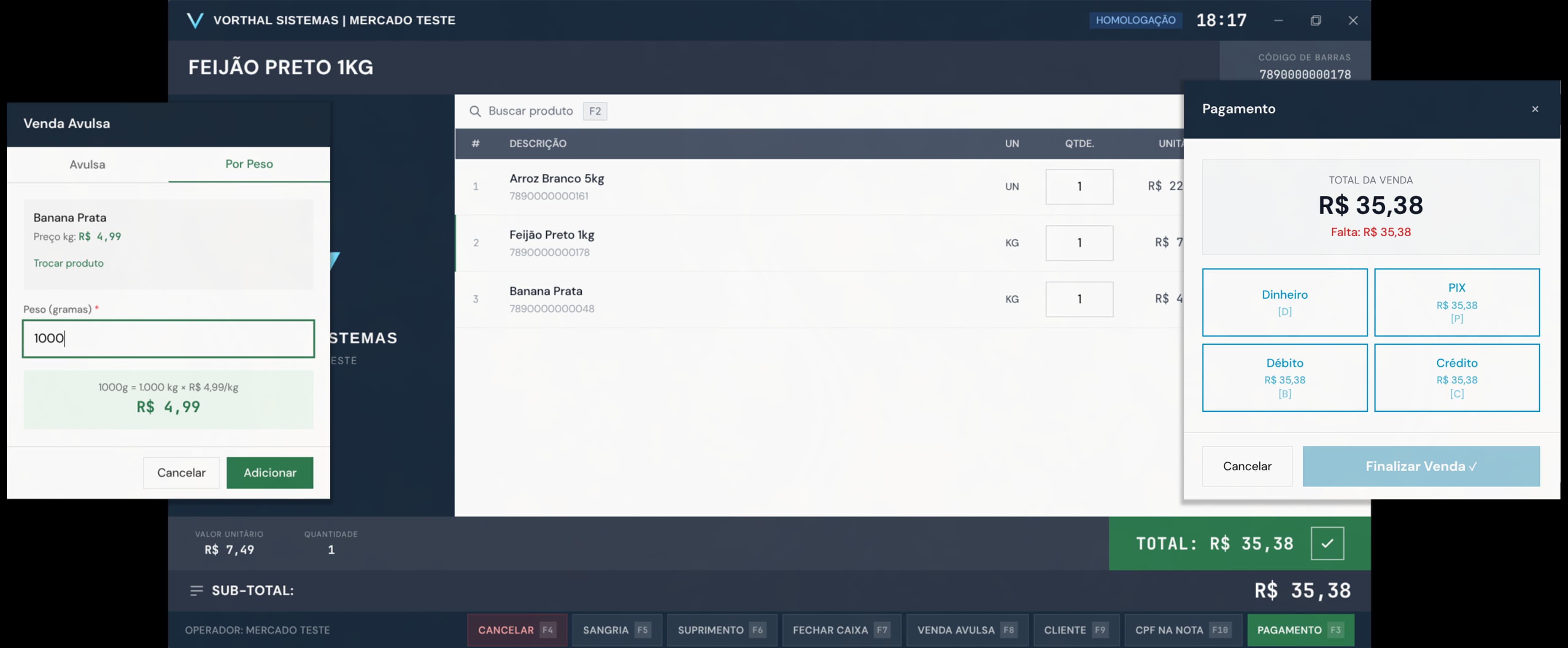The image size is (1568, 648).
Task: Click the UN column header
Action: coord(1012,144)
